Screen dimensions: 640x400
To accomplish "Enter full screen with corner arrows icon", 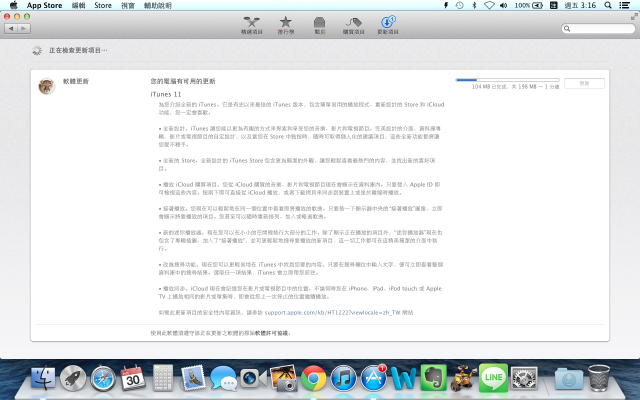I will [634, 16].
